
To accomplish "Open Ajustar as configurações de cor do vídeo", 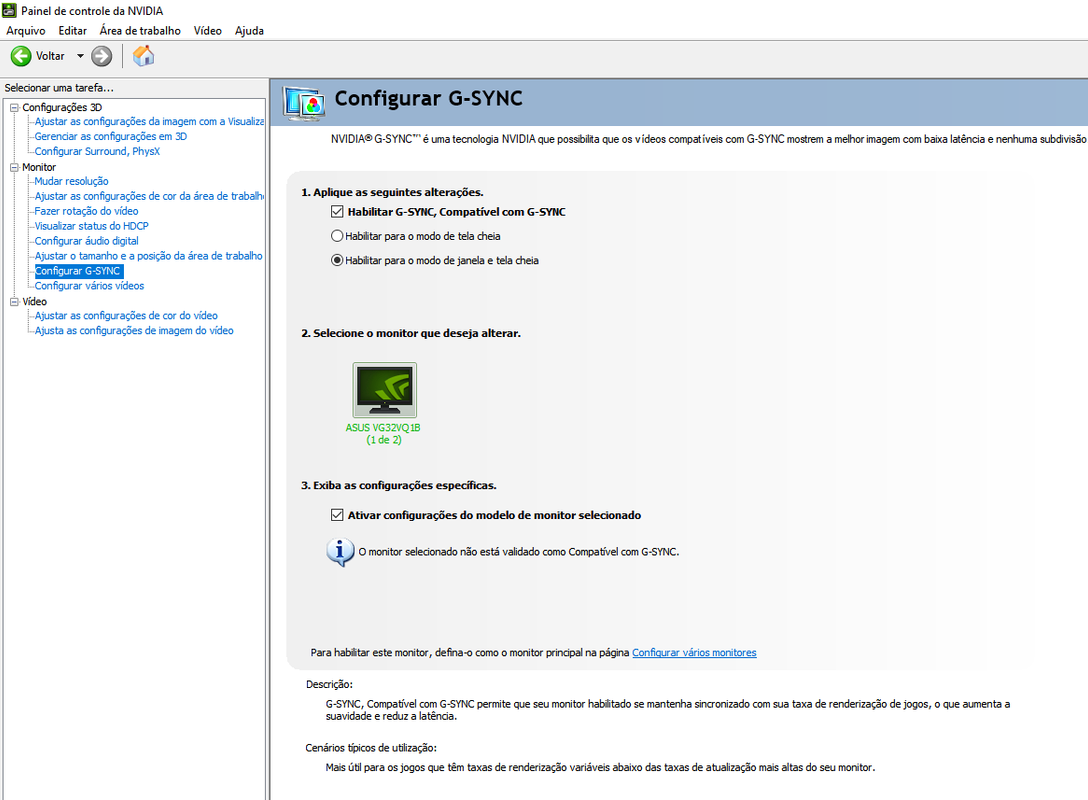I will pos(126,316).
